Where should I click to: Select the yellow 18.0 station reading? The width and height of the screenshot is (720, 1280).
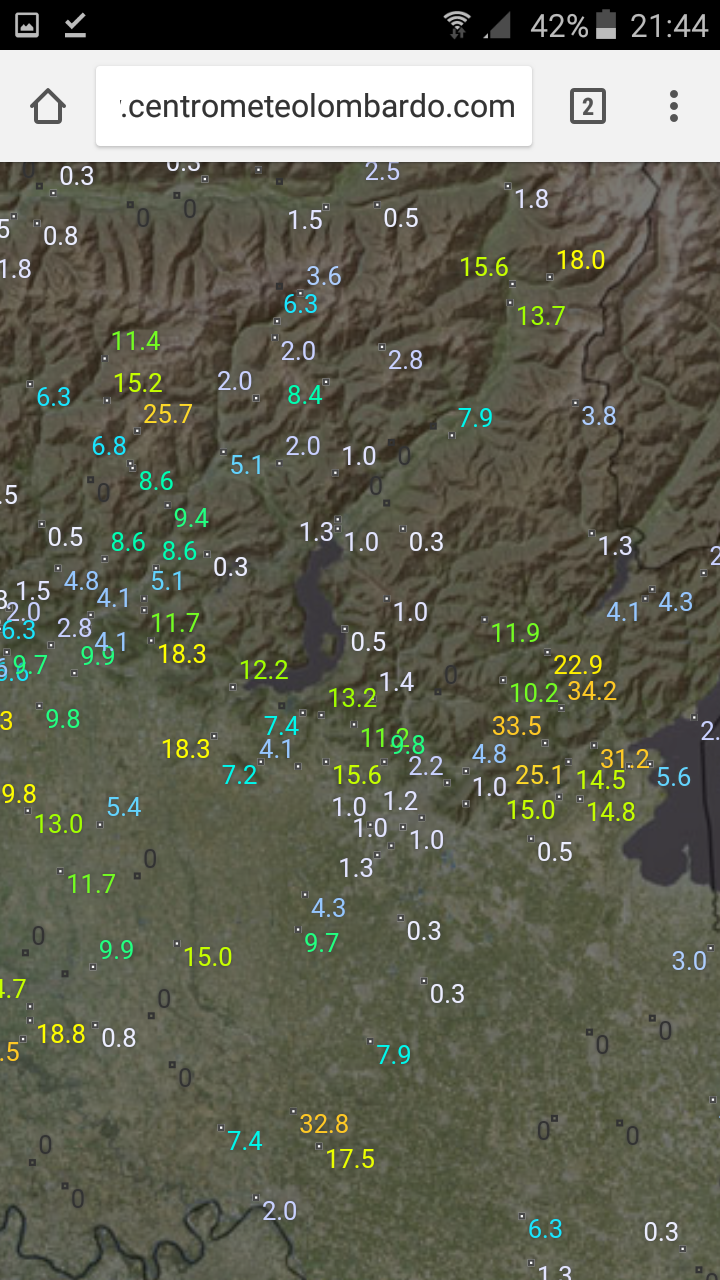580,261
